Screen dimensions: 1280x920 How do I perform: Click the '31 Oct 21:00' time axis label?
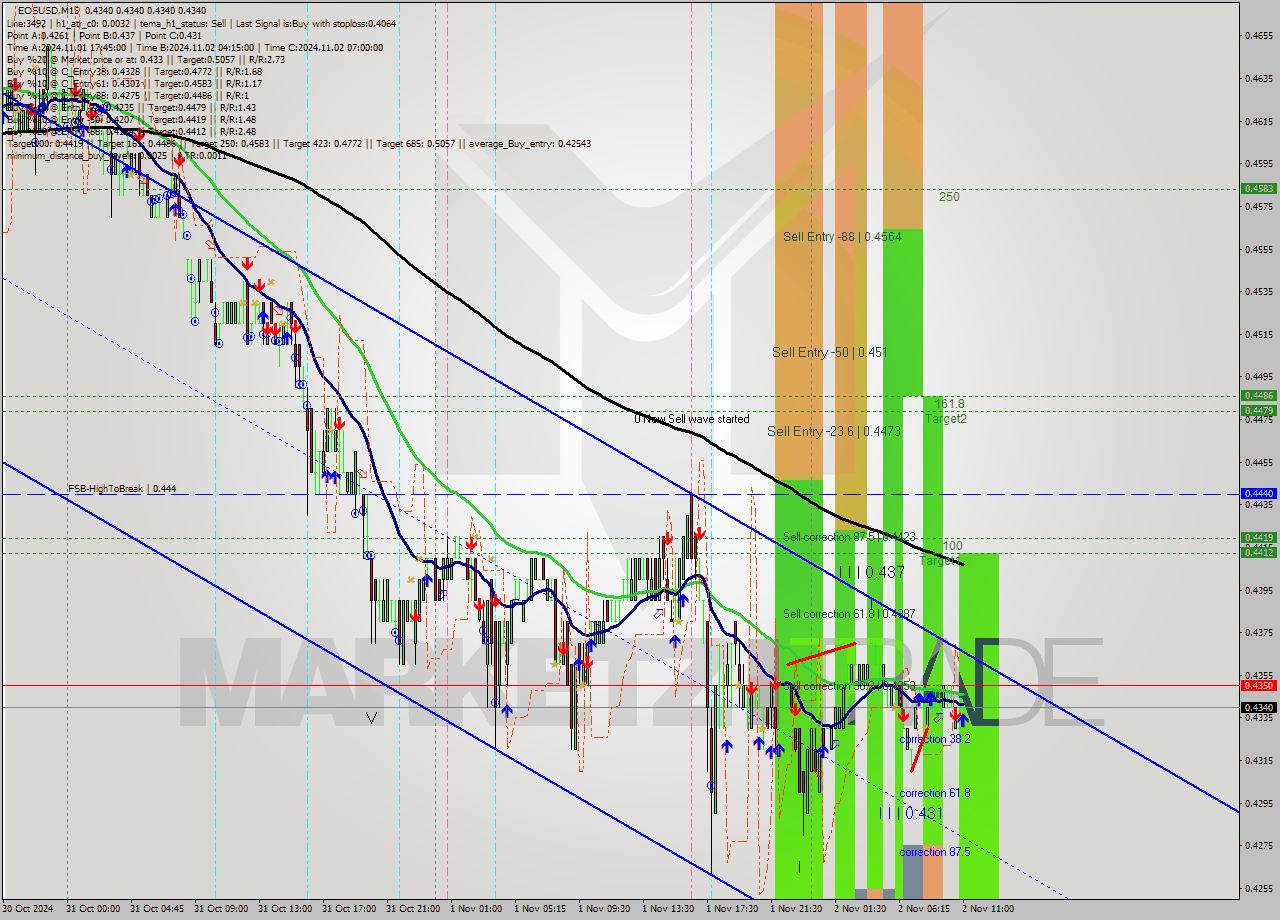coord(413,909)
